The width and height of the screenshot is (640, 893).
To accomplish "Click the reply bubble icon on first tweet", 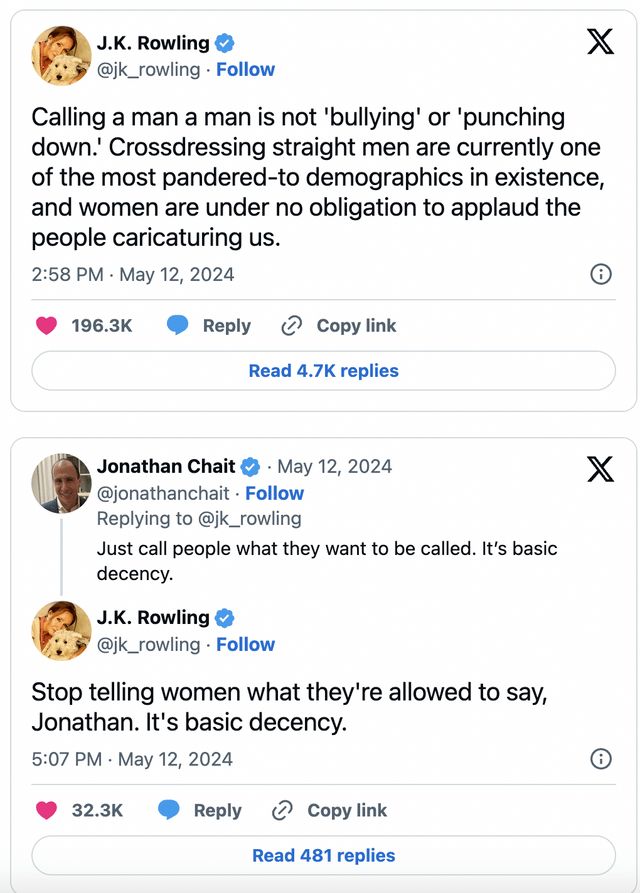I will click(178, 325).
